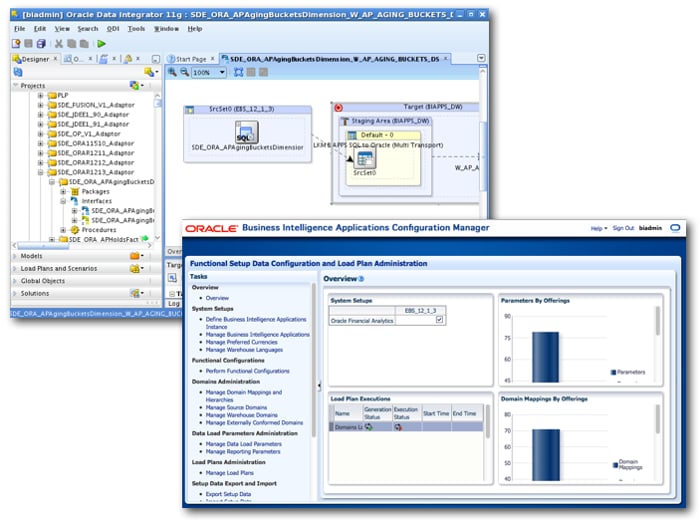Open Manage Preferred Currencies link
This screenshot has width=700, height=522.
242,342
